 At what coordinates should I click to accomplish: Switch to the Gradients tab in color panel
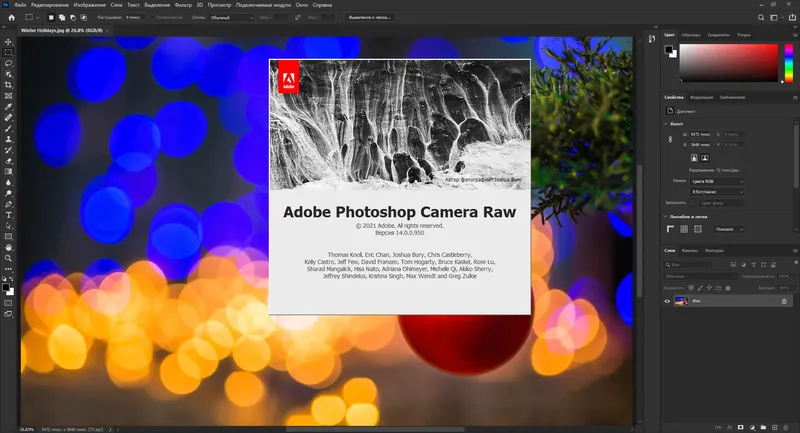coord(718,35)
